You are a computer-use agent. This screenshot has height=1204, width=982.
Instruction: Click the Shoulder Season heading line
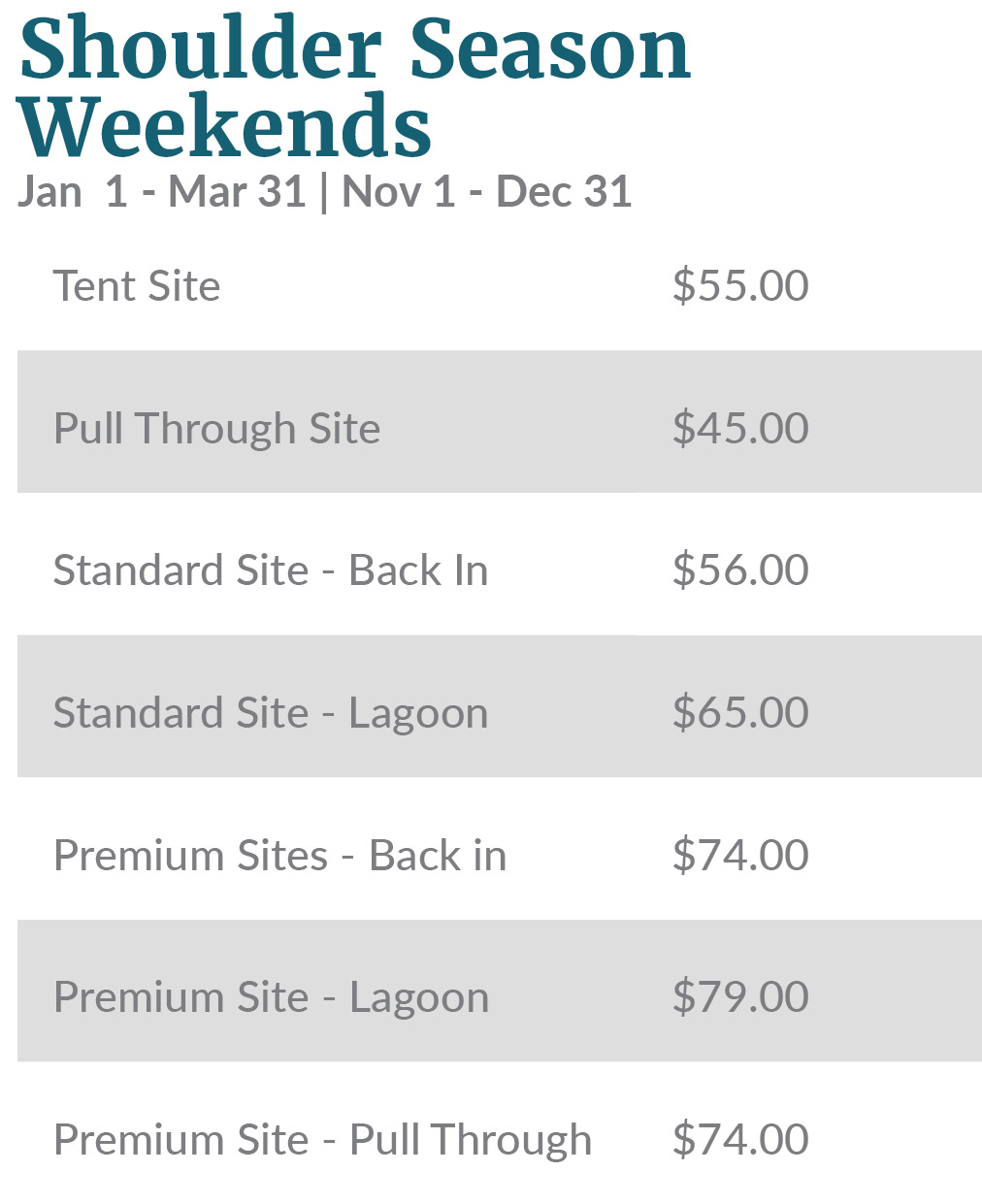tap(354, 49)
